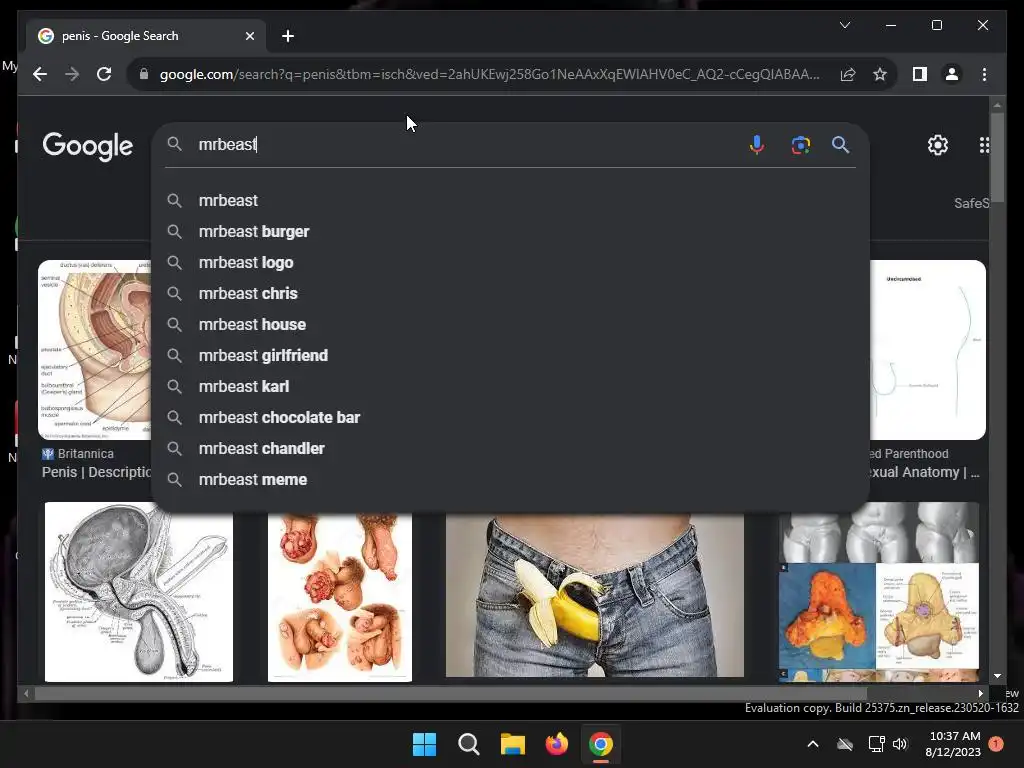Click the cloud sync tray icon

point(845,744)
